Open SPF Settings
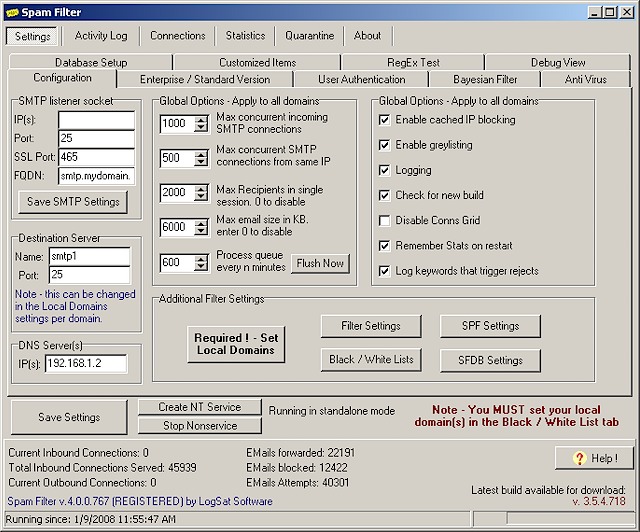 click(490, 326)
